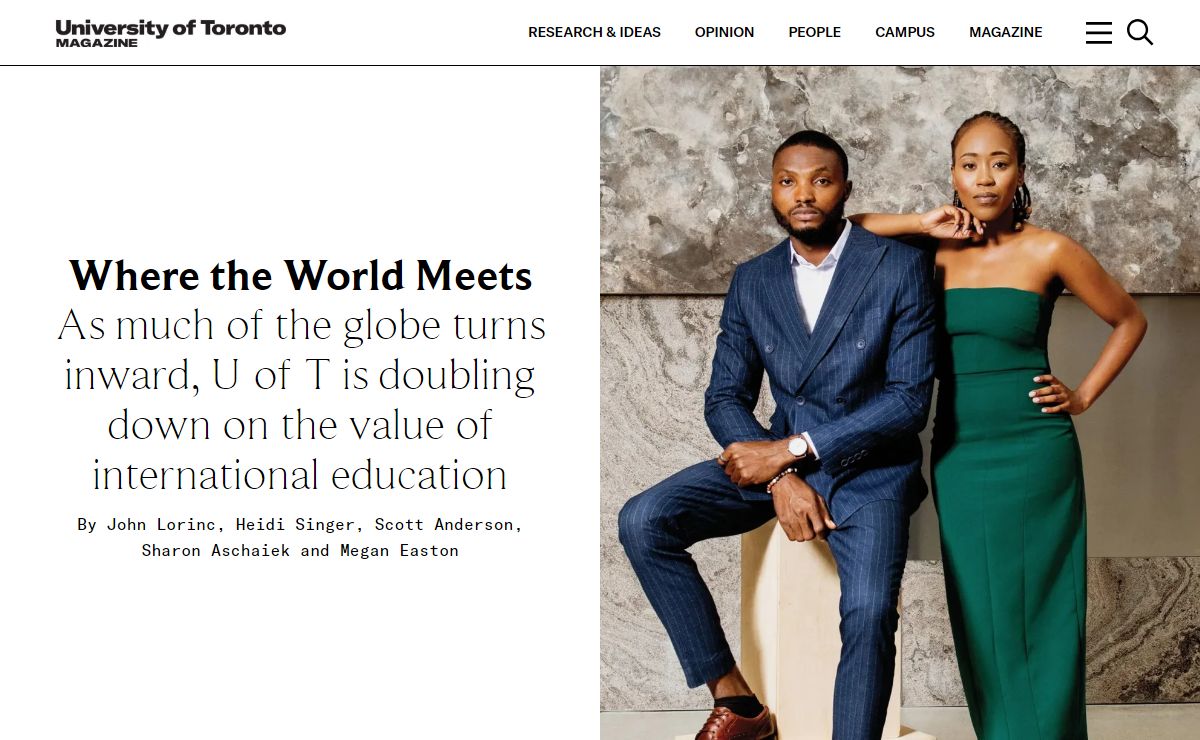
Task: Open the Research & Ideas section
Action: point(594,32)
